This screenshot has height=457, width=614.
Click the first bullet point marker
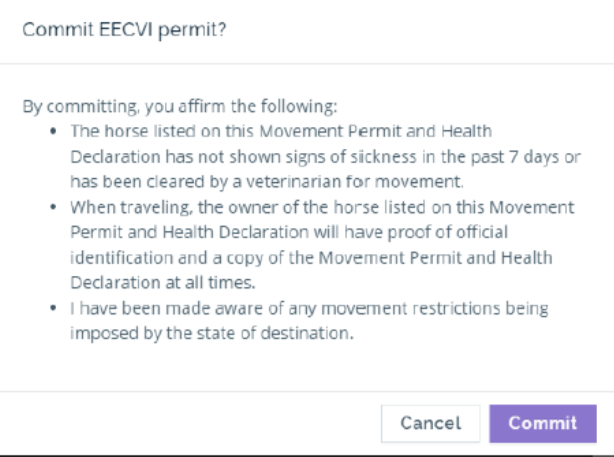[54, 132]
